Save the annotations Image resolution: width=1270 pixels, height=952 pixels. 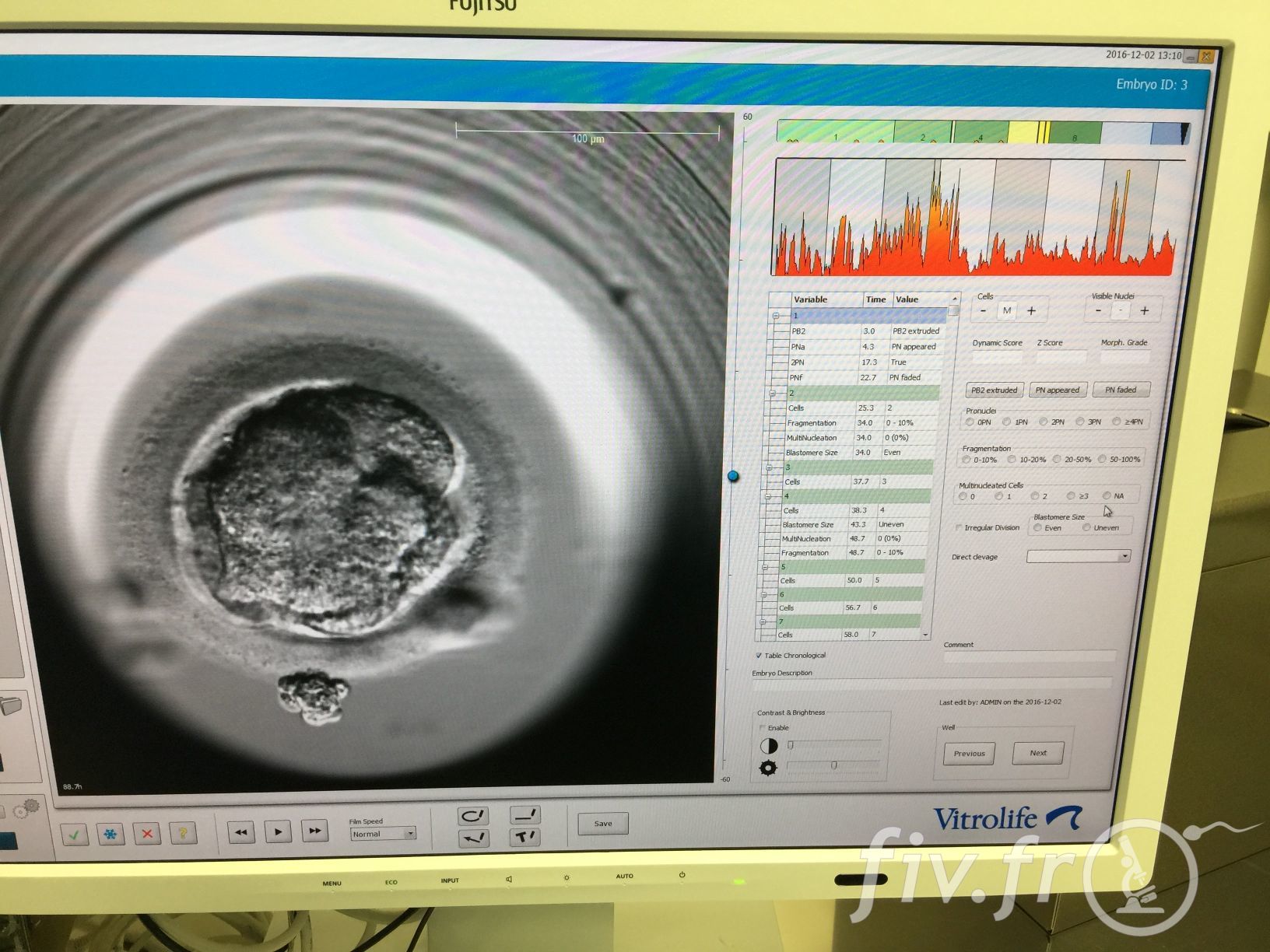point(603,824)
